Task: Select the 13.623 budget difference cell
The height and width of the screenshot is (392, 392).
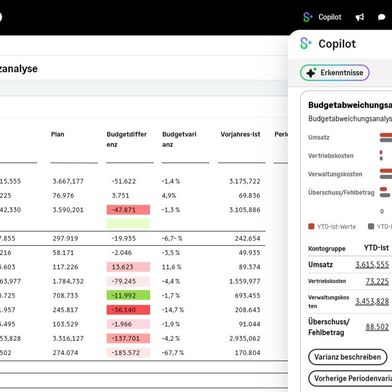Action: 128,267
